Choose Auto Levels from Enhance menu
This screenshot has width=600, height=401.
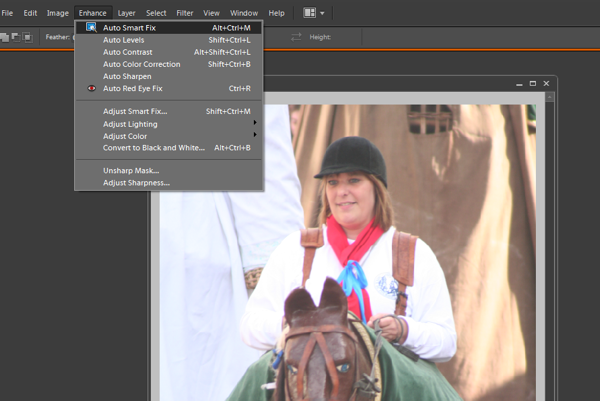123,40
